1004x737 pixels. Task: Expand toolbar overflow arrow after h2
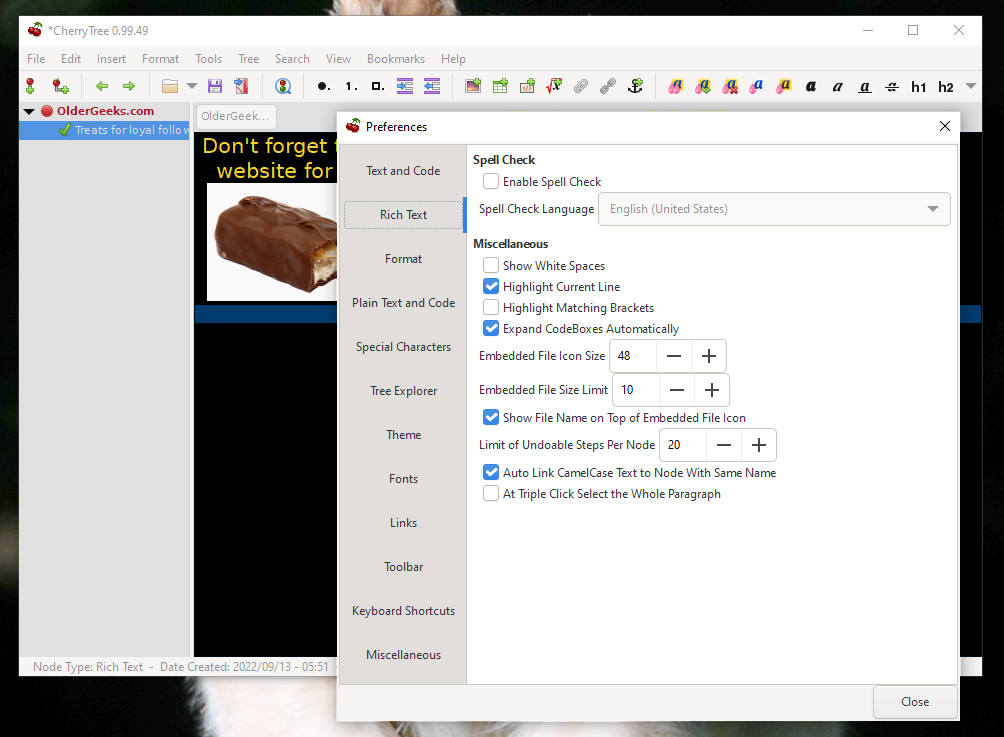coord(971,86)
